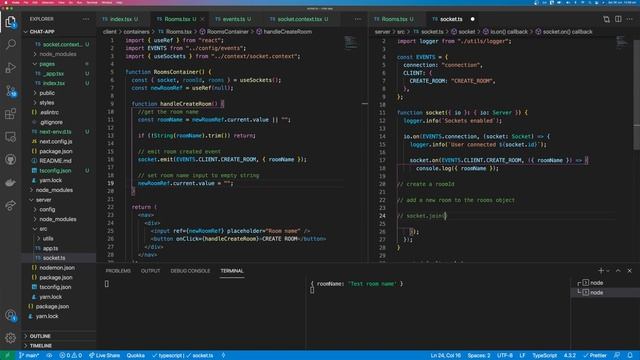
Task: Split the right editor
Action: point(618,19)
